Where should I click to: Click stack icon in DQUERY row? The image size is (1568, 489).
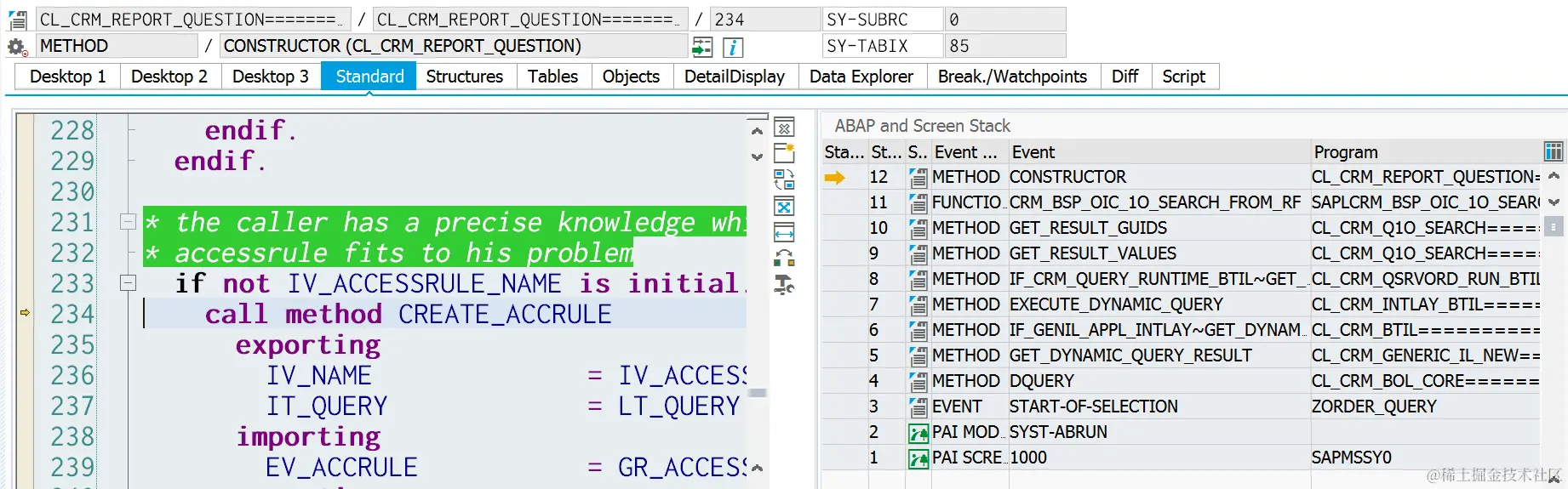click(x=918, y=382)
